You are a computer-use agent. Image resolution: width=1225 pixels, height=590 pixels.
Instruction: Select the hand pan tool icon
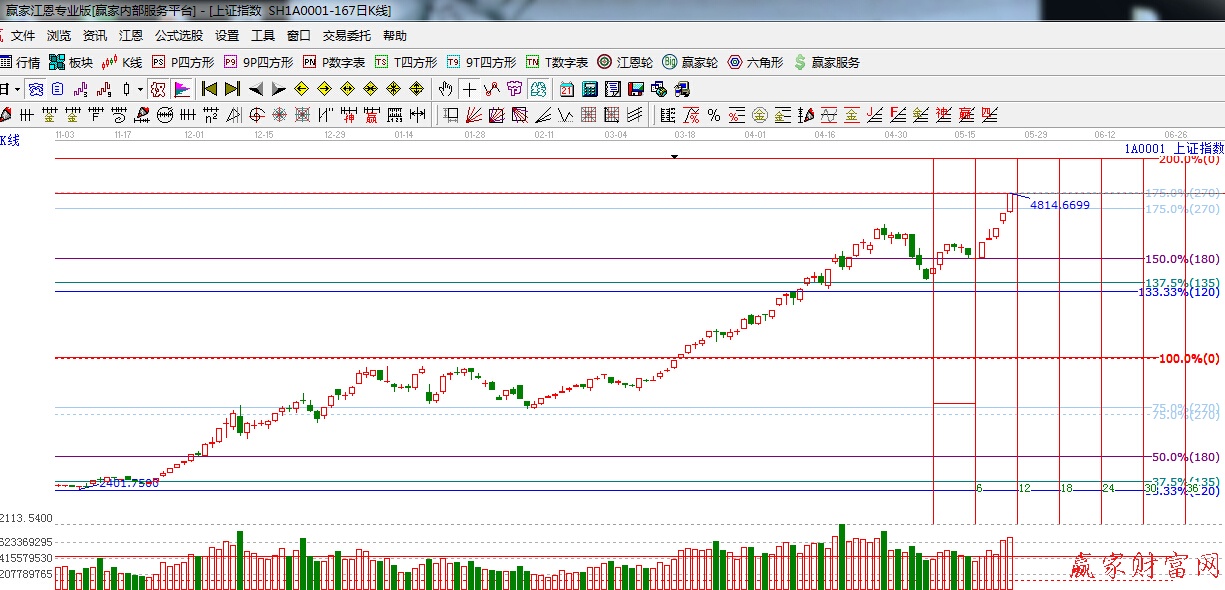coord(447,89)
